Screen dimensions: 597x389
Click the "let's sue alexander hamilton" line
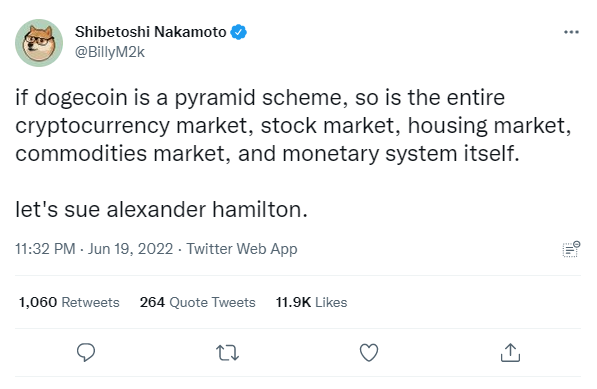coord(161,209)
